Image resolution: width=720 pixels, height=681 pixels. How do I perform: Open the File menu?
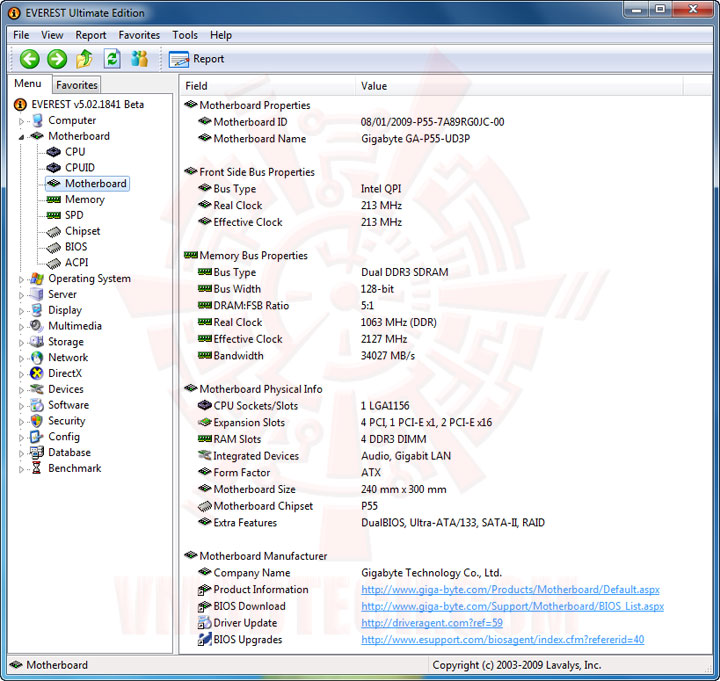coord(21,35)
